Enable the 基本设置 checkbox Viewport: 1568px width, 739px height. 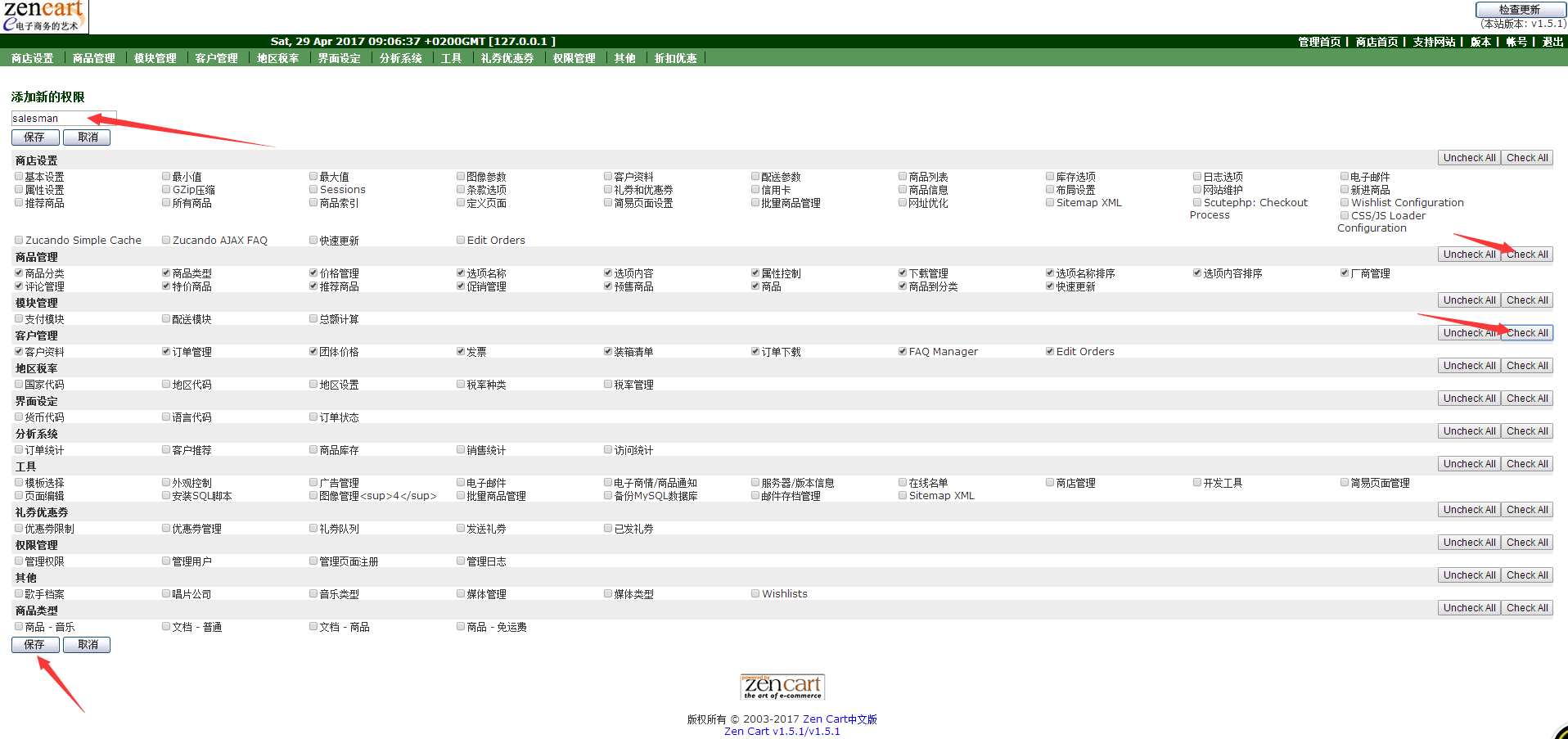point(19,176)
